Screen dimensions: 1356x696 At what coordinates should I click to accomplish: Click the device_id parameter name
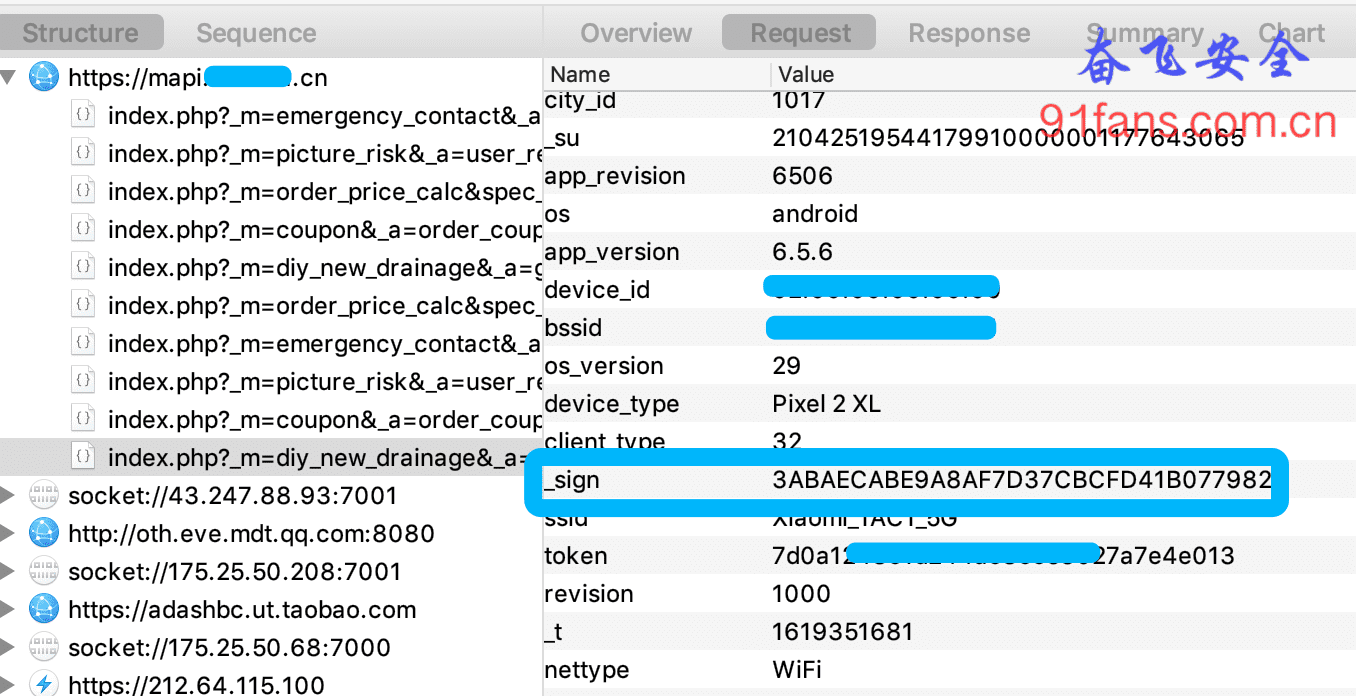597,290
